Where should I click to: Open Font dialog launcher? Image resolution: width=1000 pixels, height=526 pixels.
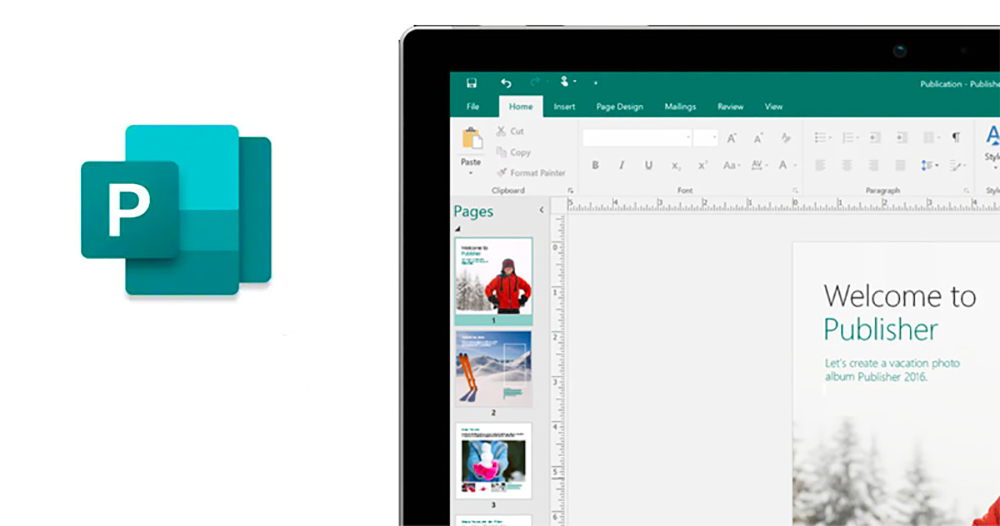795,191
